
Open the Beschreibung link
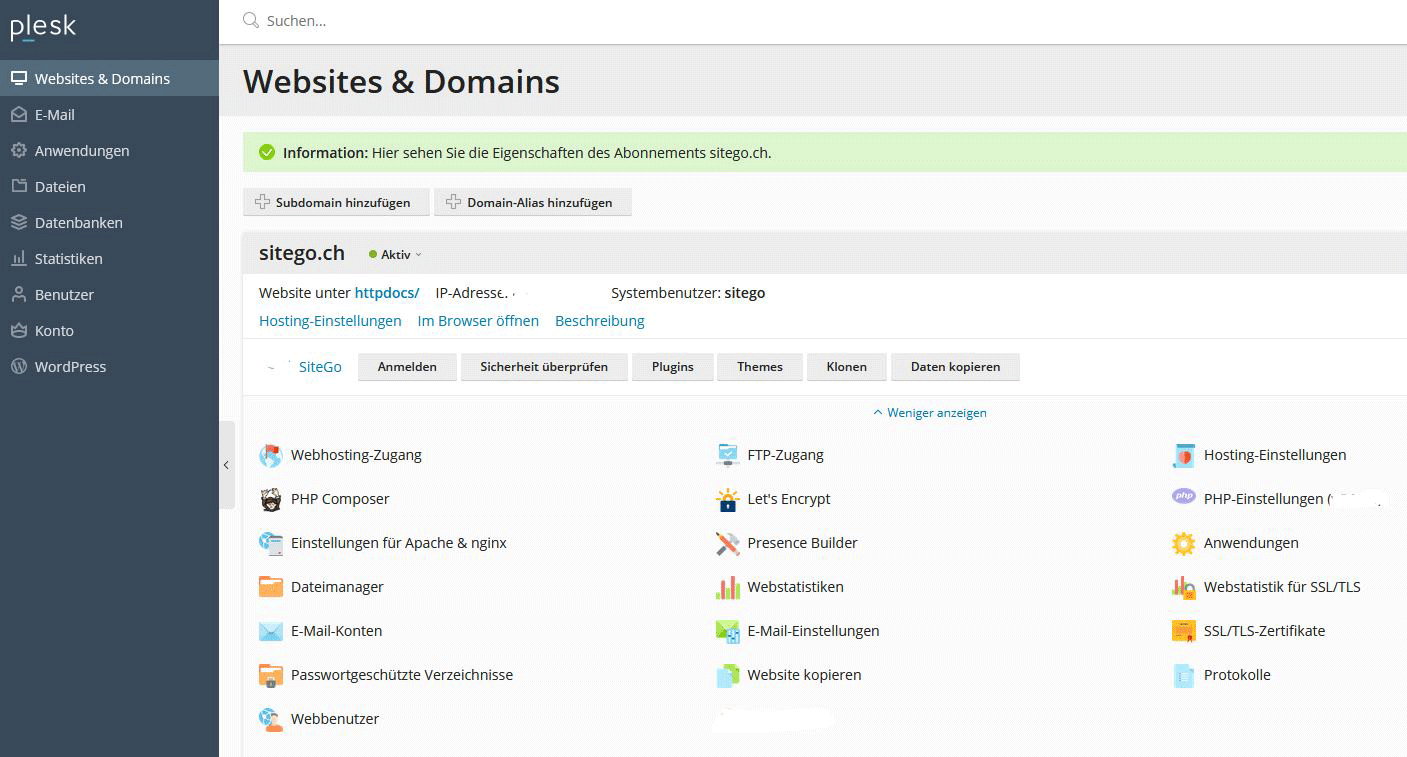[600, 321]
